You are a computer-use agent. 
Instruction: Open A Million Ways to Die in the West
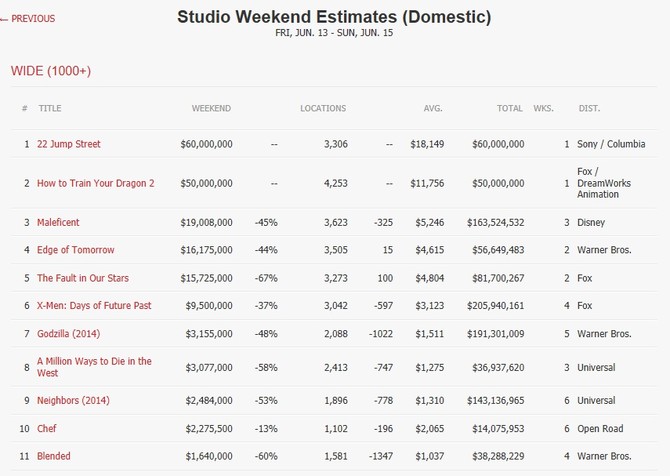pyautogui.click(x=94, y=367)
